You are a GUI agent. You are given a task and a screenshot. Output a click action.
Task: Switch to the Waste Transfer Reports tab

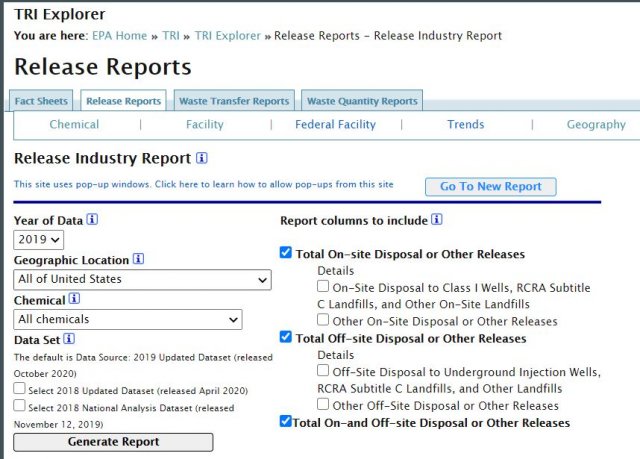233,101
